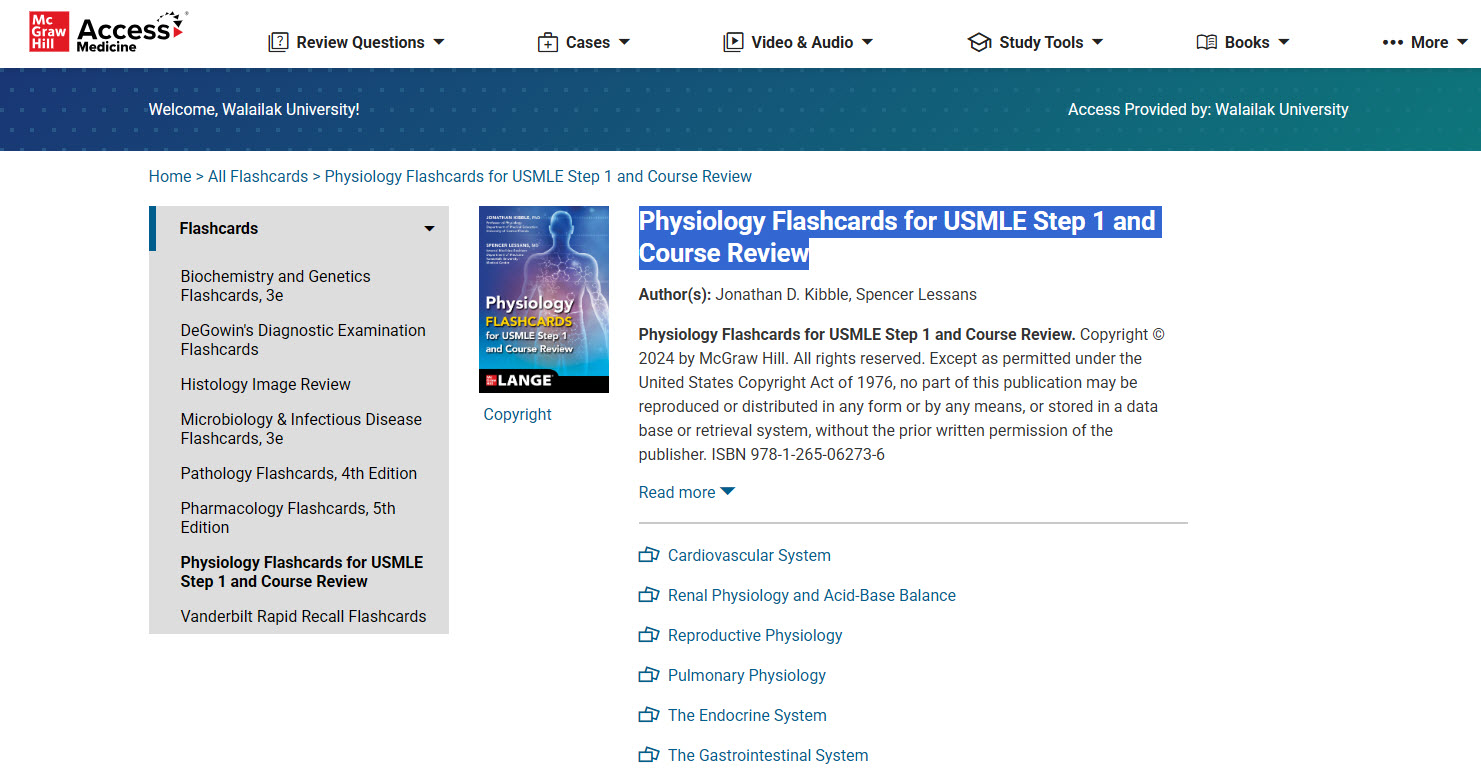This screenshot has width=1481, height=778.
Task: Open Reproductive Physiology flashcards
Action: pos(755,635)
